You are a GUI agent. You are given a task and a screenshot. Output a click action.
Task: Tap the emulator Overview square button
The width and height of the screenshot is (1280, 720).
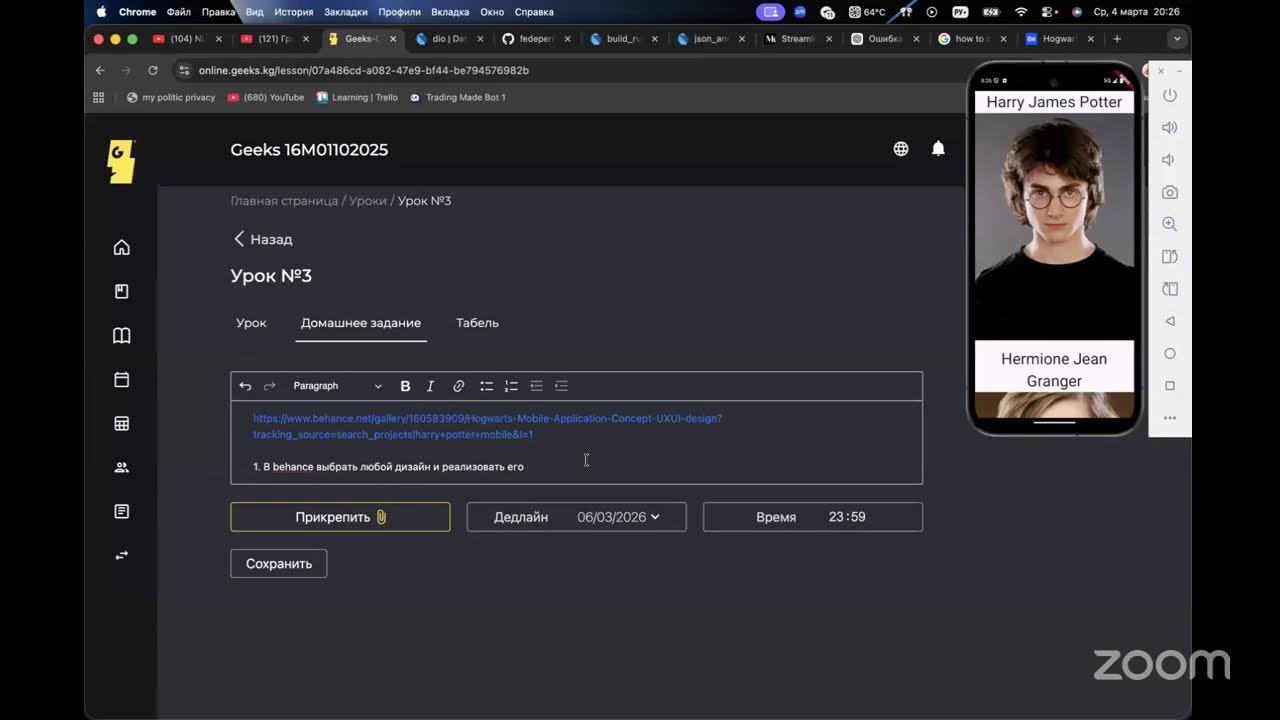1169,385
